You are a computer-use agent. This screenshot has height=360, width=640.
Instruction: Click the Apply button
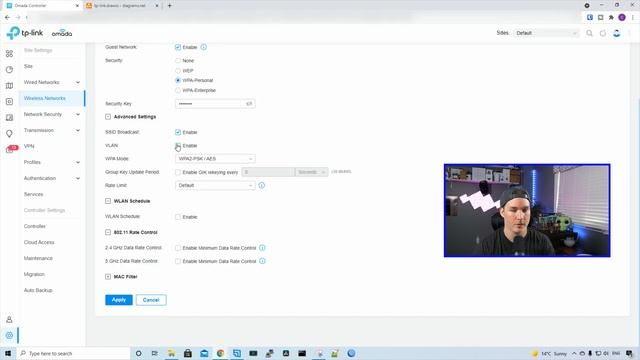click(119, 300)
